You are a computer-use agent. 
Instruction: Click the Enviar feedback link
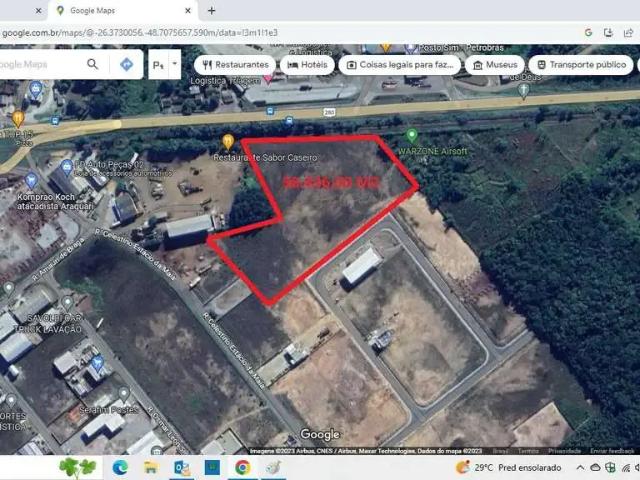click(612, 451)
